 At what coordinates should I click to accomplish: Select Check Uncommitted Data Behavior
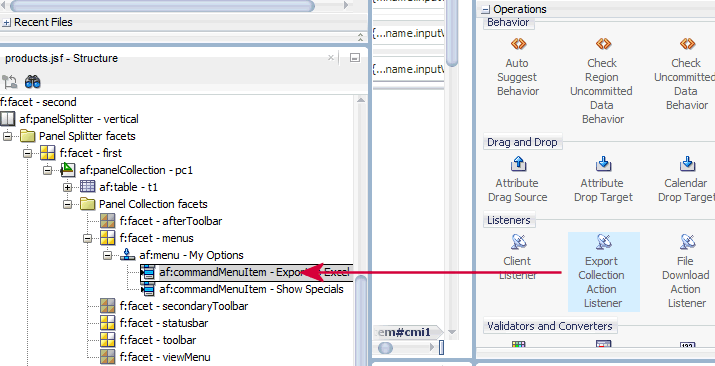pos(685,73)
